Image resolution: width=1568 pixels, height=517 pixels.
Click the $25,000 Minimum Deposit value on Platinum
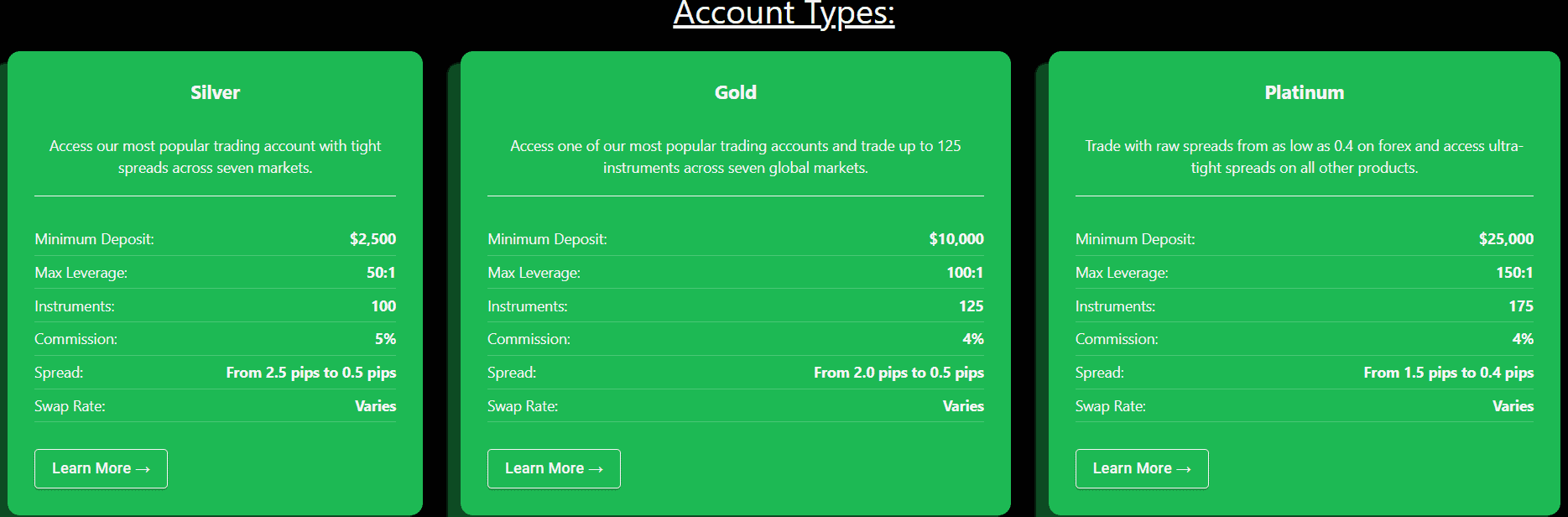tap(1507, 238)
